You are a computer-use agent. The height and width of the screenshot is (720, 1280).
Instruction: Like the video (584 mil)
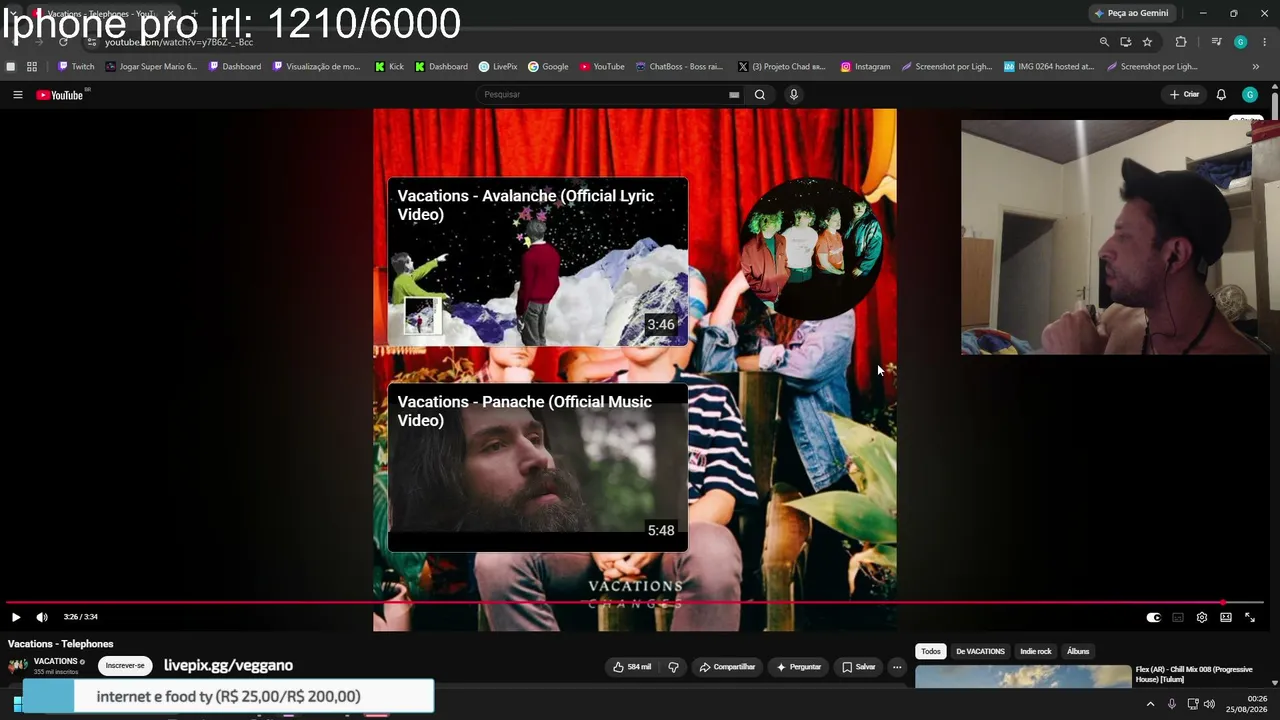click(632, 667)
